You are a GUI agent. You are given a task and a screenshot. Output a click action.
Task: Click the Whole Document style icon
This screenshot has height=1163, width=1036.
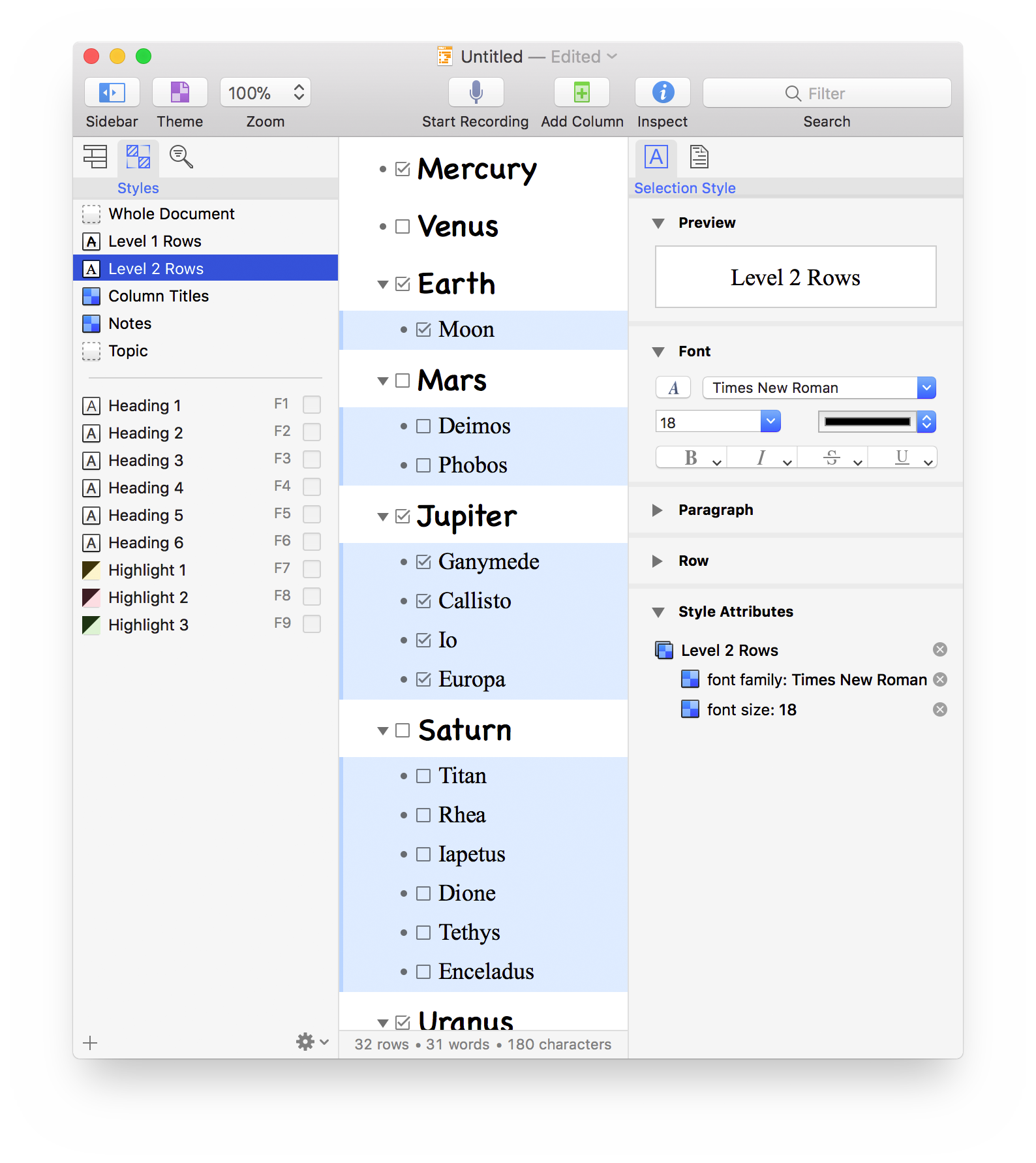91,214
